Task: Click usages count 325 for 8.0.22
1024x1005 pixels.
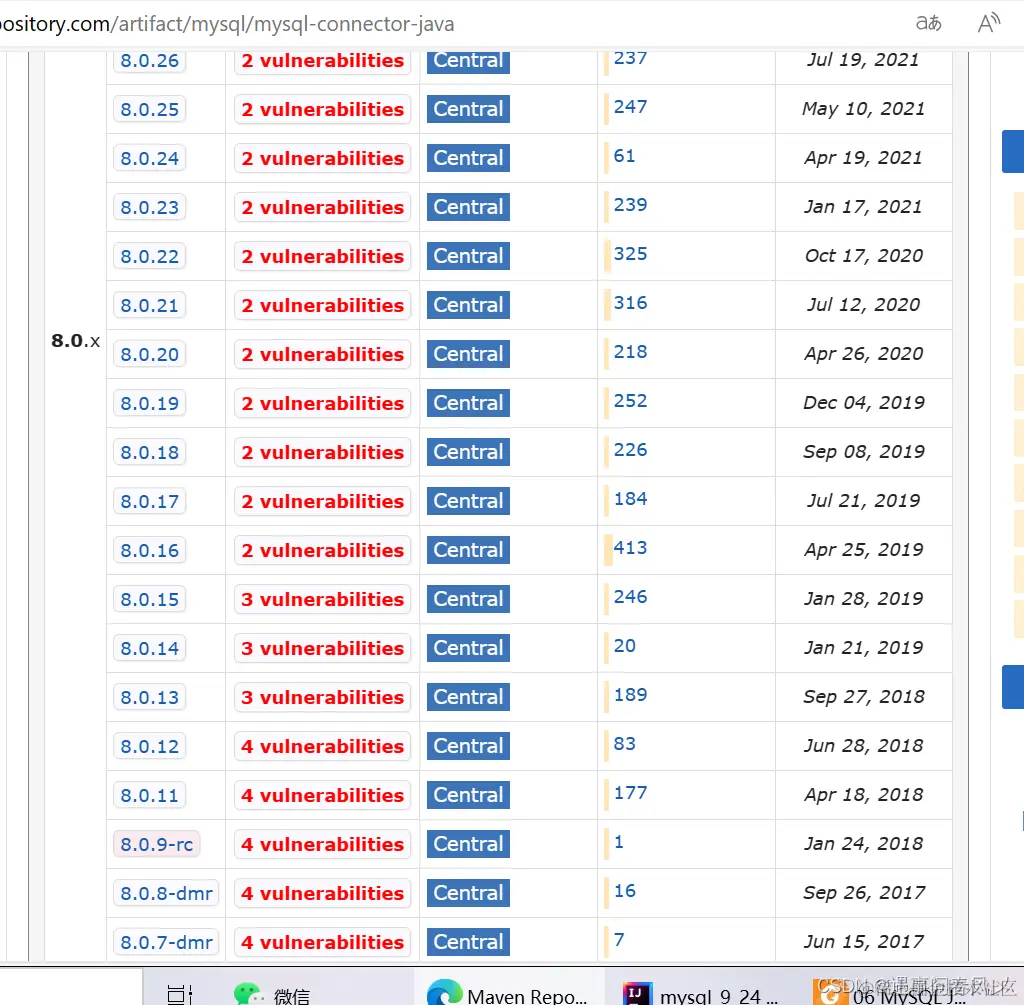Action: tap(630, 253)
